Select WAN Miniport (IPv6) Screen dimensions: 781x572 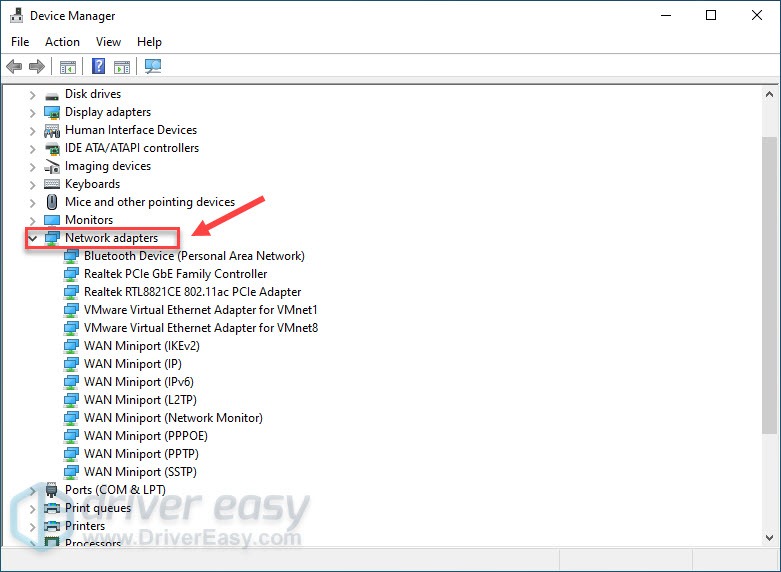point(138,382)
